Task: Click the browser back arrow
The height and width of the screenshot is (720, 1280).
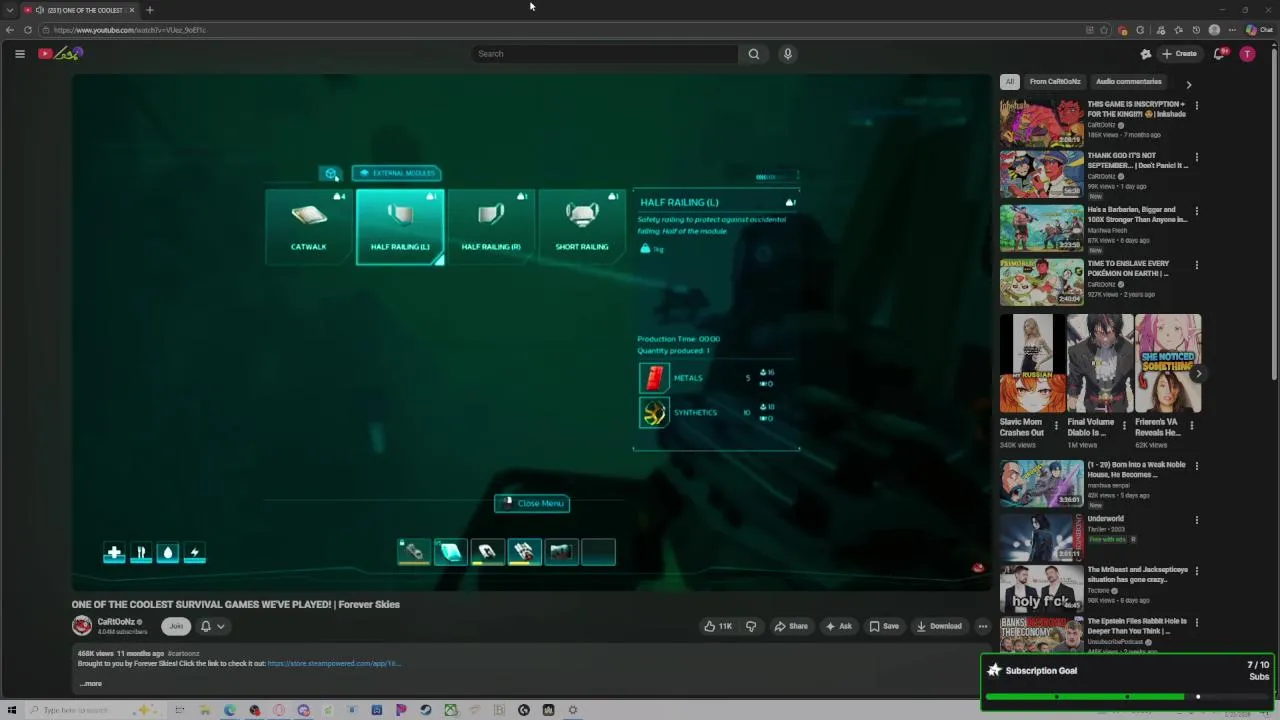Action: 10,30
